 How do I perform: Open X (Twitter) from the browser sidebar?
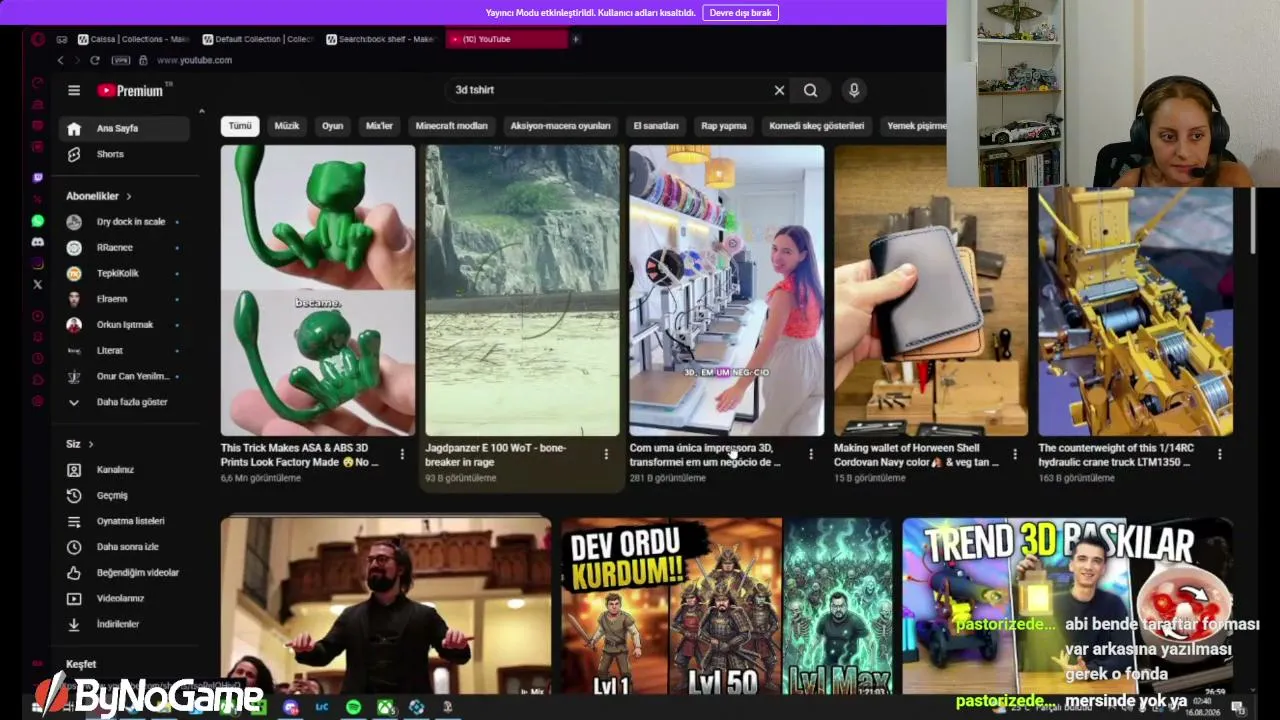tap(38, 284)
